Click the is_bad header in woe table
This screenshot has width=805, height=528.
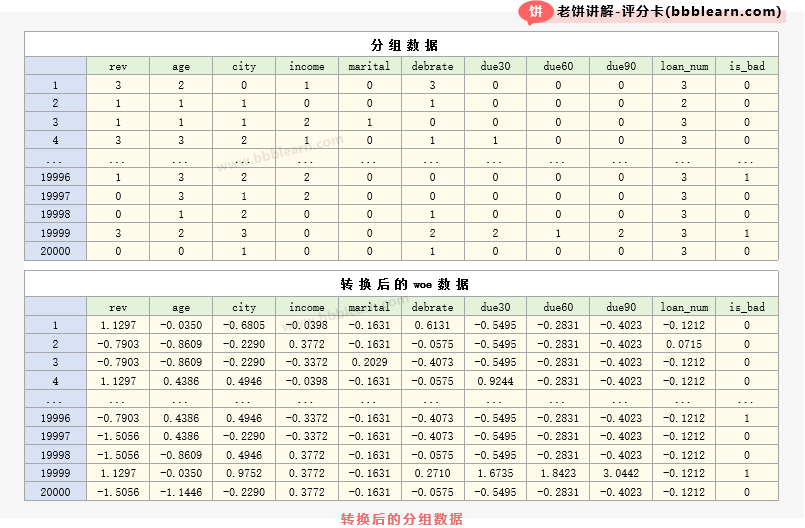[x=747, y=307]
